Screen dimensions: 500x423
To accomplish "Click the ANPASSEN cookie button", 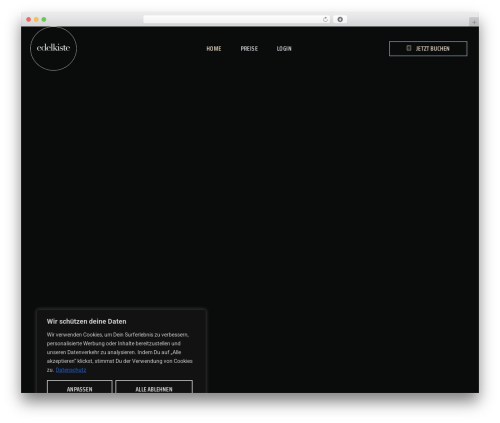I will point(80,387).
